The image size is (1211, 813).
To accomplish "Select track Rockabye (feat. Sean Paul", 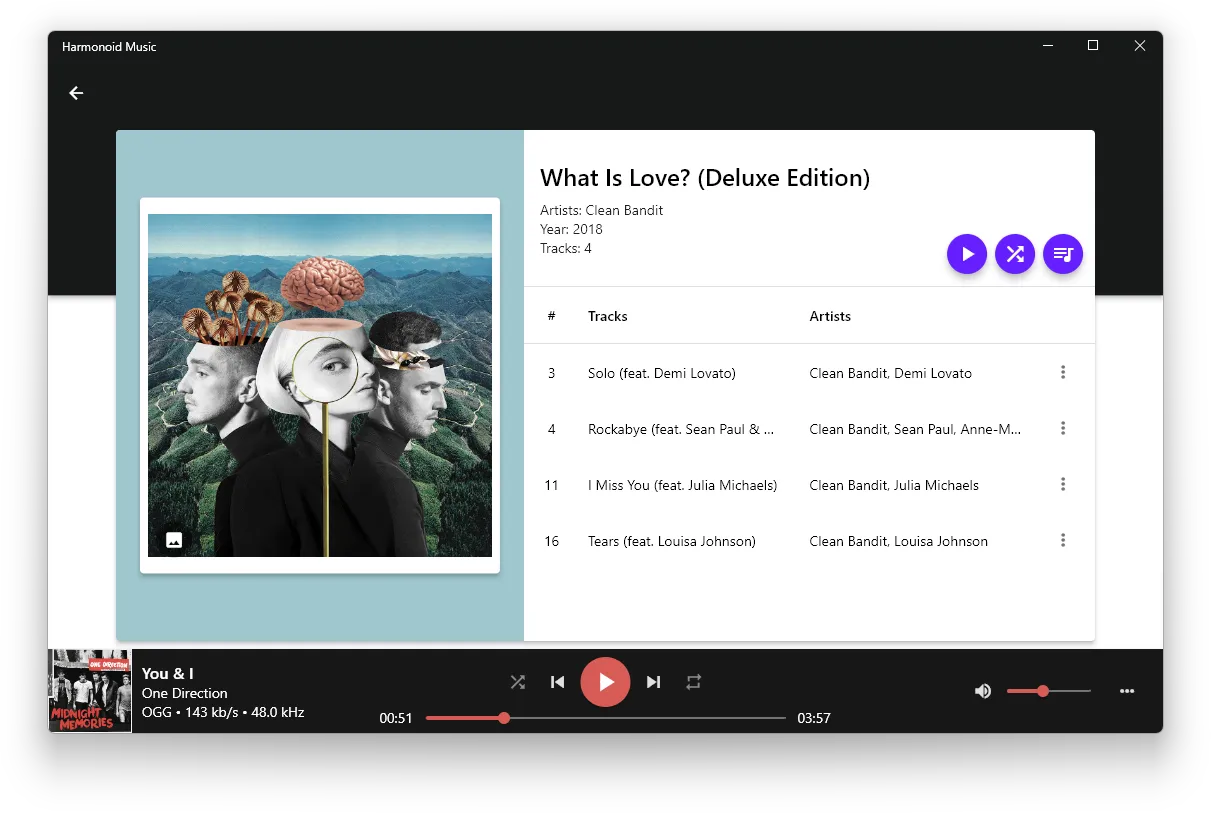I will coord(681,429).
